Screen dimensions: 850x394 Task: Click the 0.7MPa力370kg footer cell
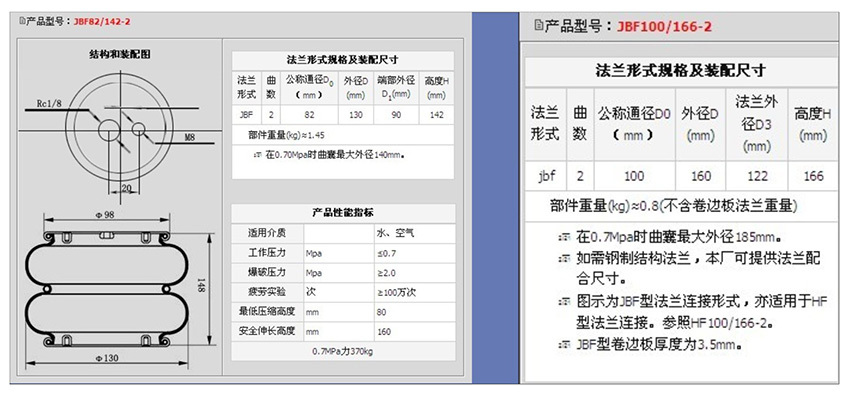343,351
